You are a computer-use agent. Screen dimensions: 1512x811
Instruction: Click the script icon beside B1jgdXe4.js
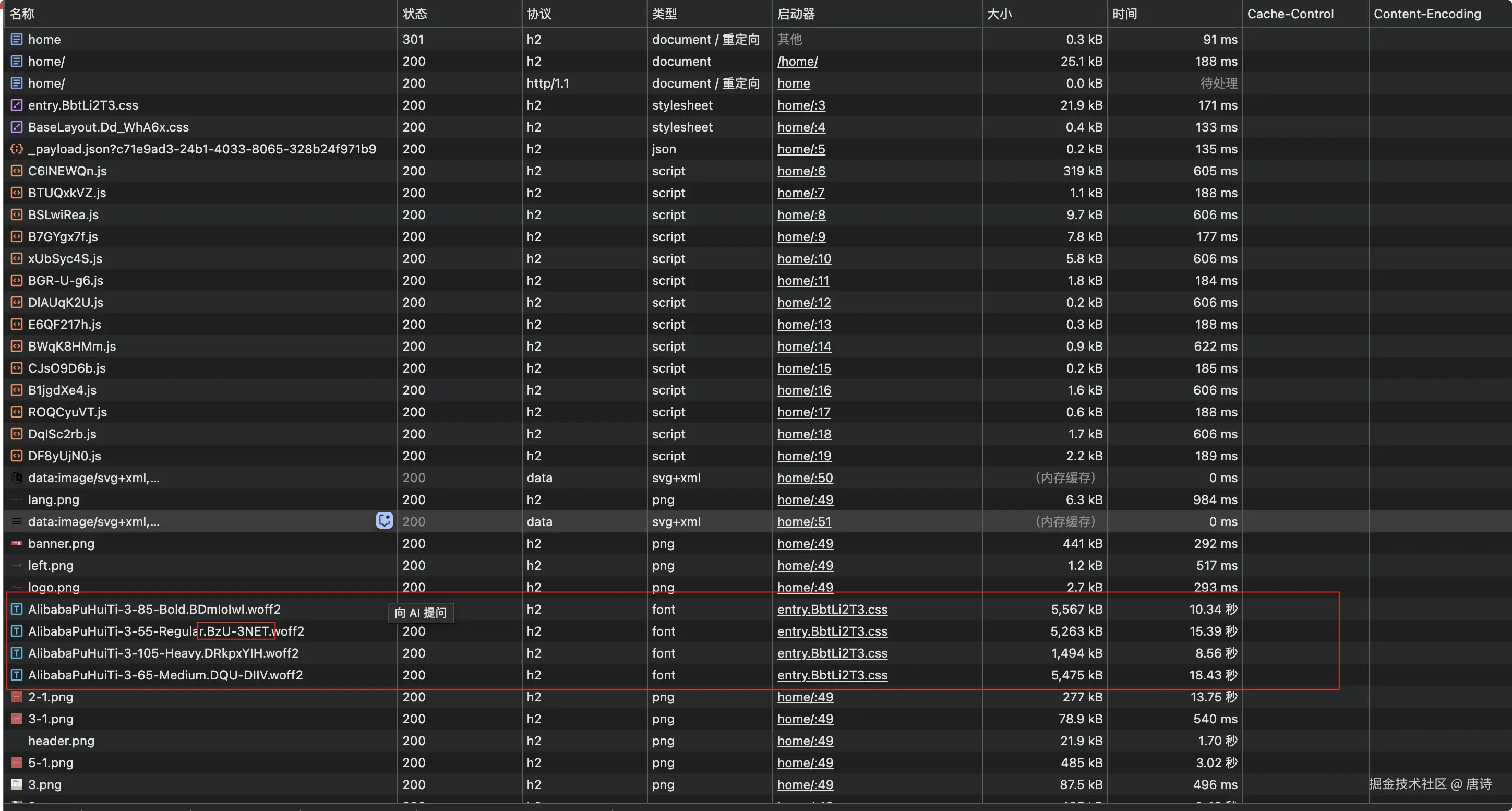point(17,390)
